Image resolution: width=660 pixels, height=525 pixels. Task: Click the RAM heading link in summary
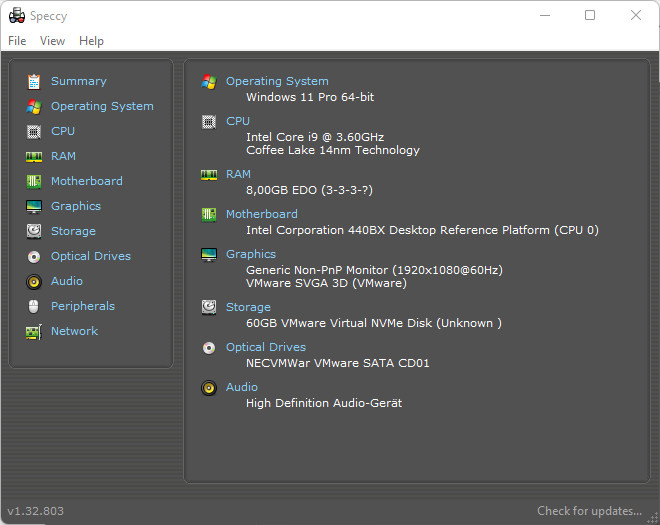238,174
